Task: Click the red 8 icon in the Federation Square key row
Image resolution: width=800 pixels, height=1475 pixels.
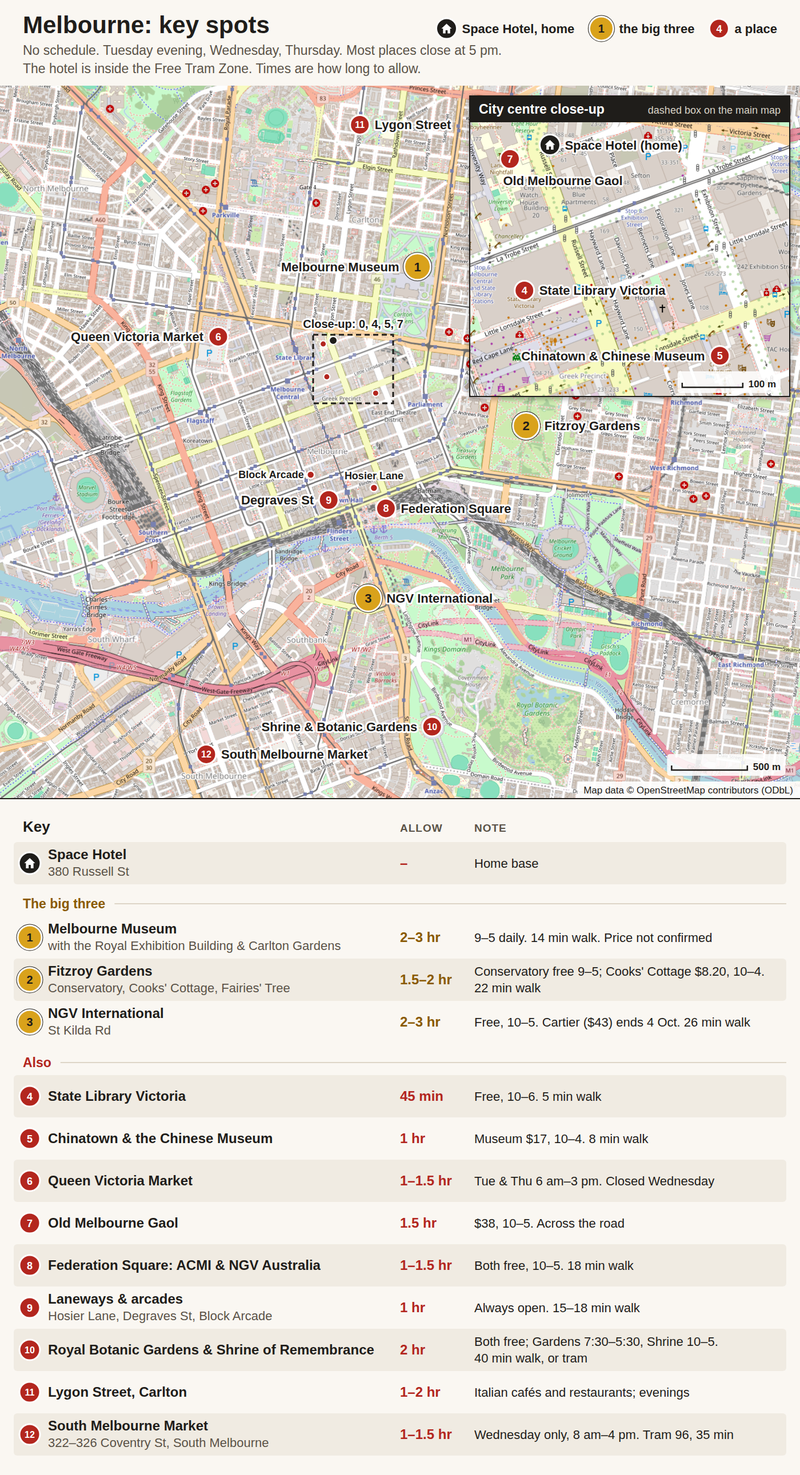Action: 30,1265
